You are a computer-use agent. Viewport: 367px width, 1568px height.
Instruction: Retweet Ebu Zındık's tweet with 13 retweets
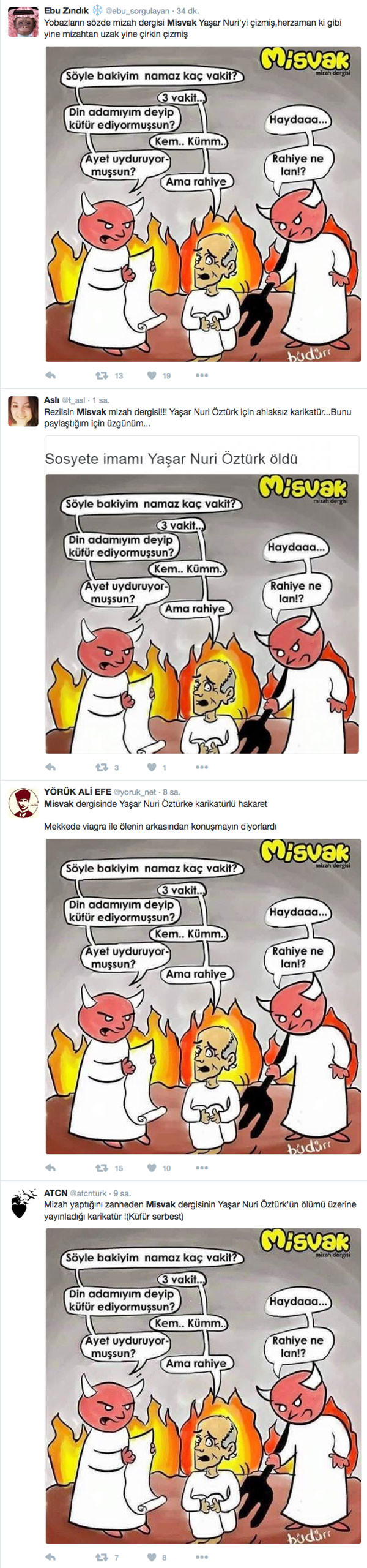(102, 375)
